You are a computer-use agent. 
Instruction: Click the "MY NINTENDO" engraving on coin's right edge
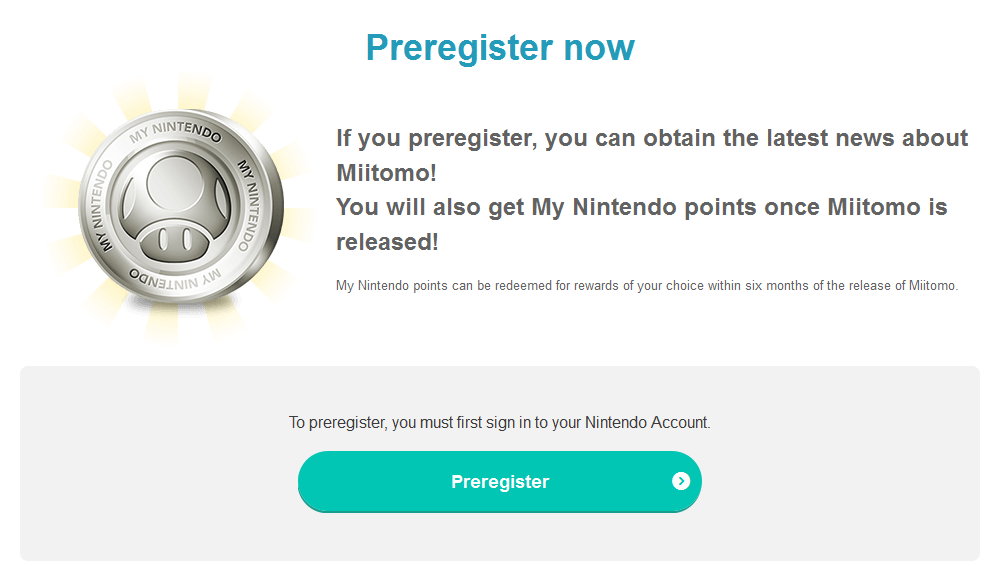248,206
